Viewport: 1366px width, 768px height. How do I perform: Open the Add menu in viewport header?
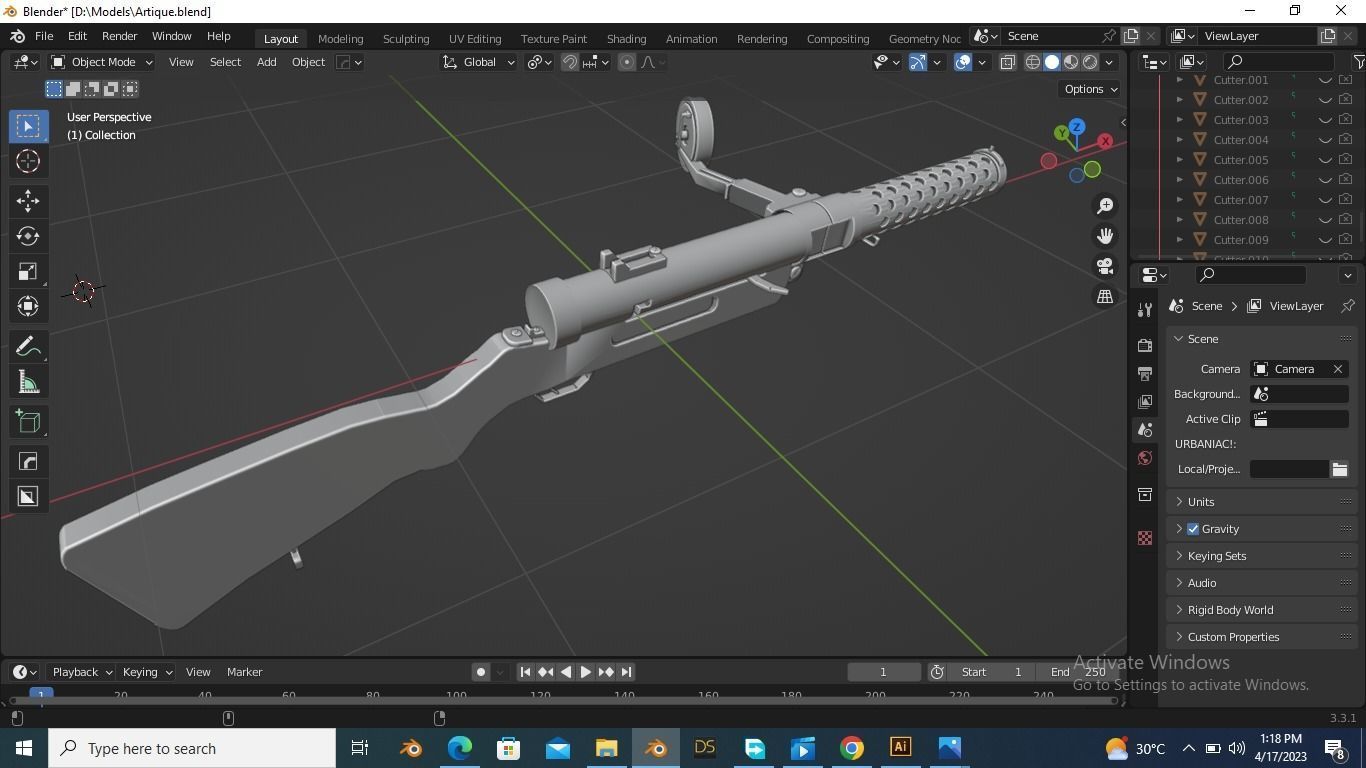coord(266,62)
